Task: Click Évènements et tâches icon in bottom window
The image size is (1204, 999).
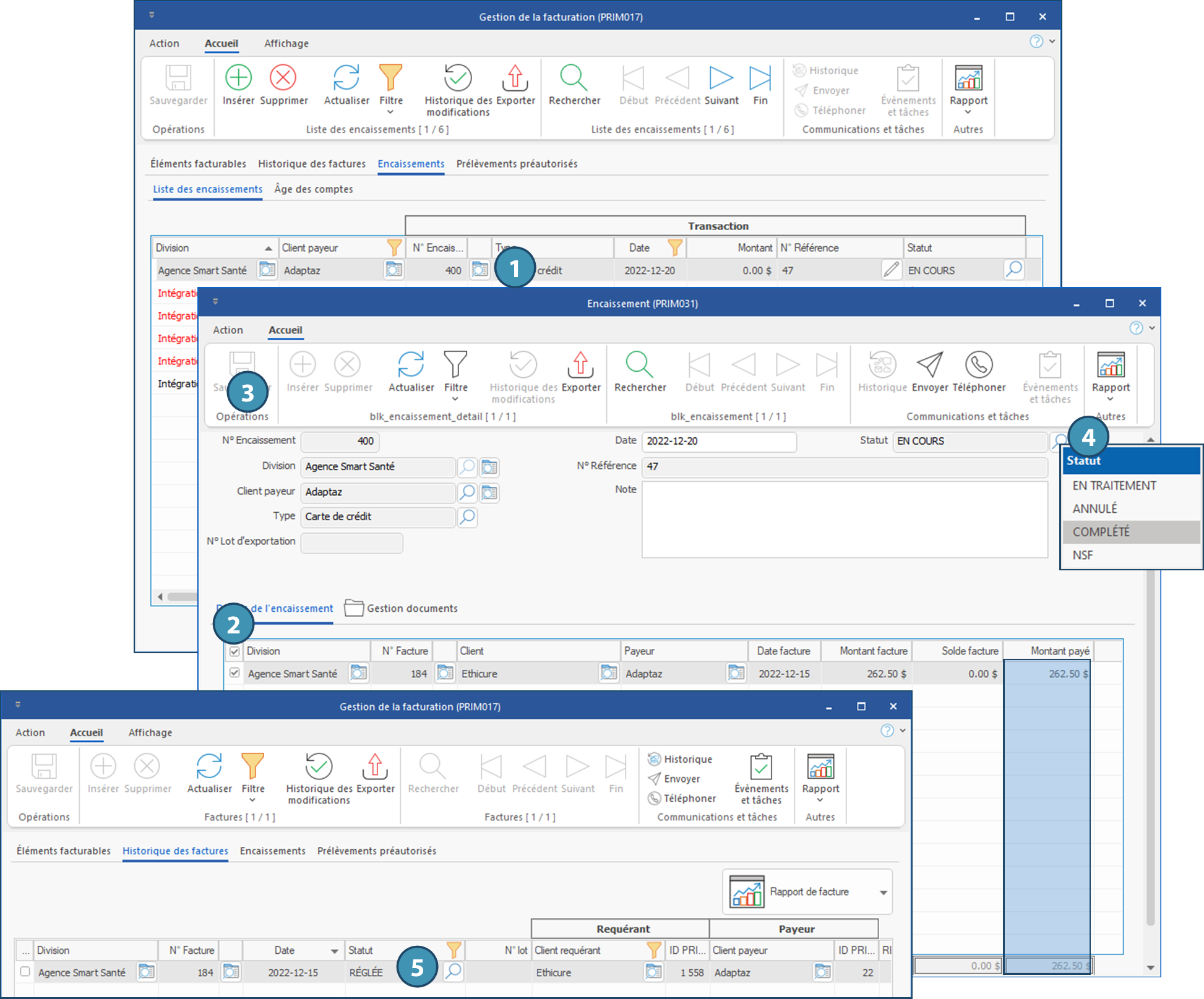Action: tap(761, 767)
